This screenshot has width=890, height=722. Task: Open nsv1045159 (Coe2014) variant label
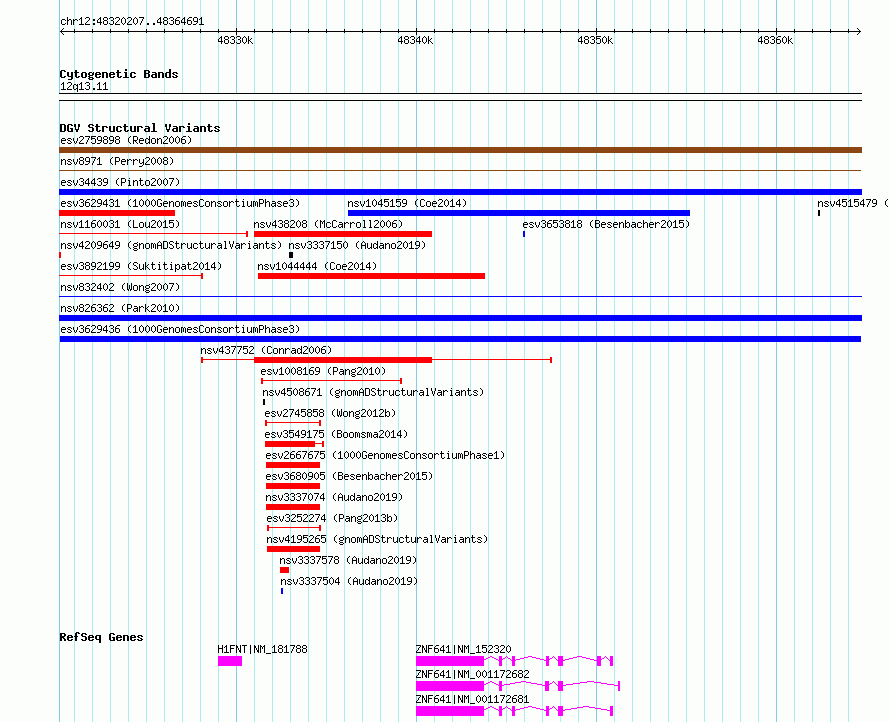click(x=407, y=203)
